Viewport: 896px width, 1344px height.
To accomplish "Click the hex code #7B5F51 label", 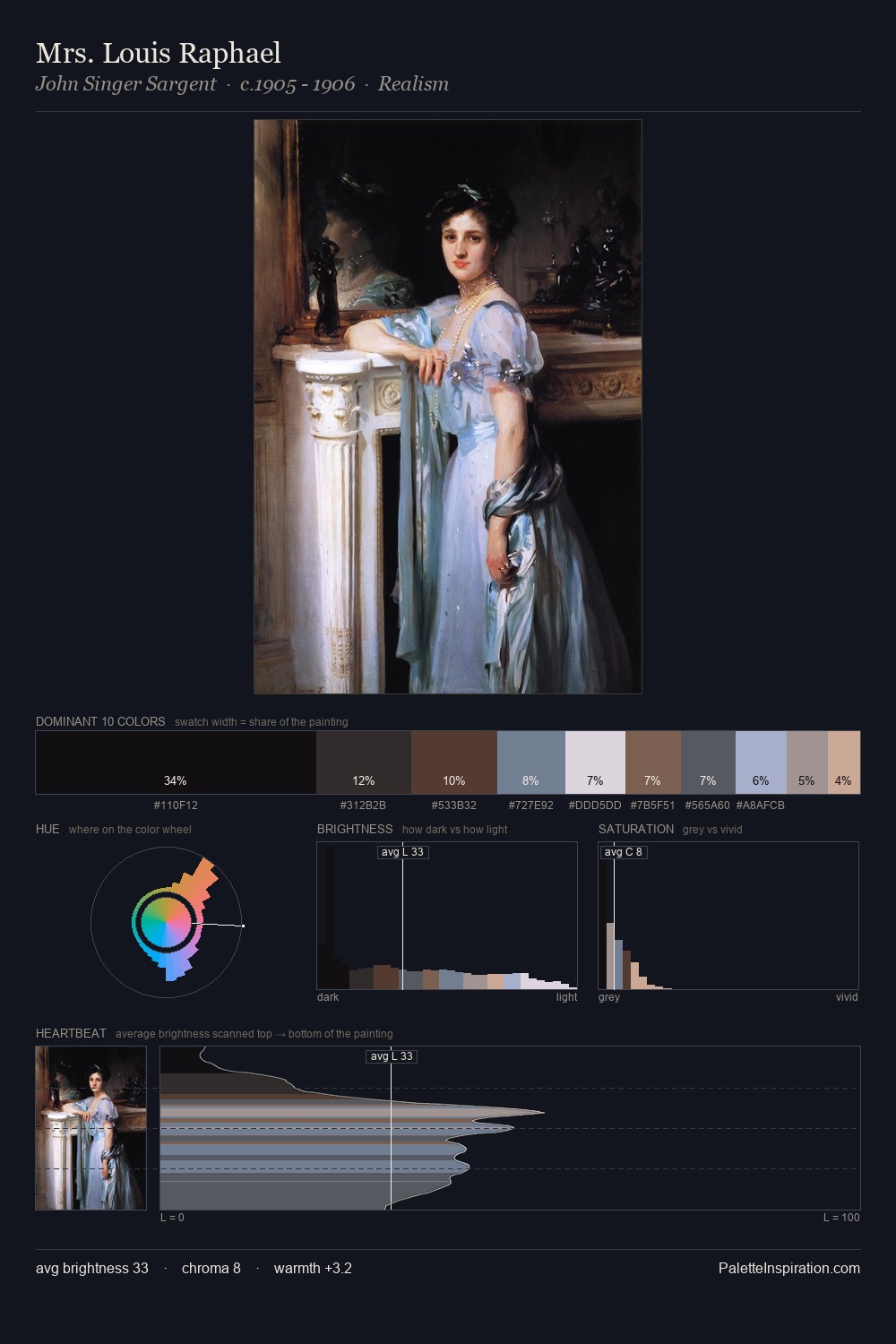I will pyautogui.click(x=652, y=805).
